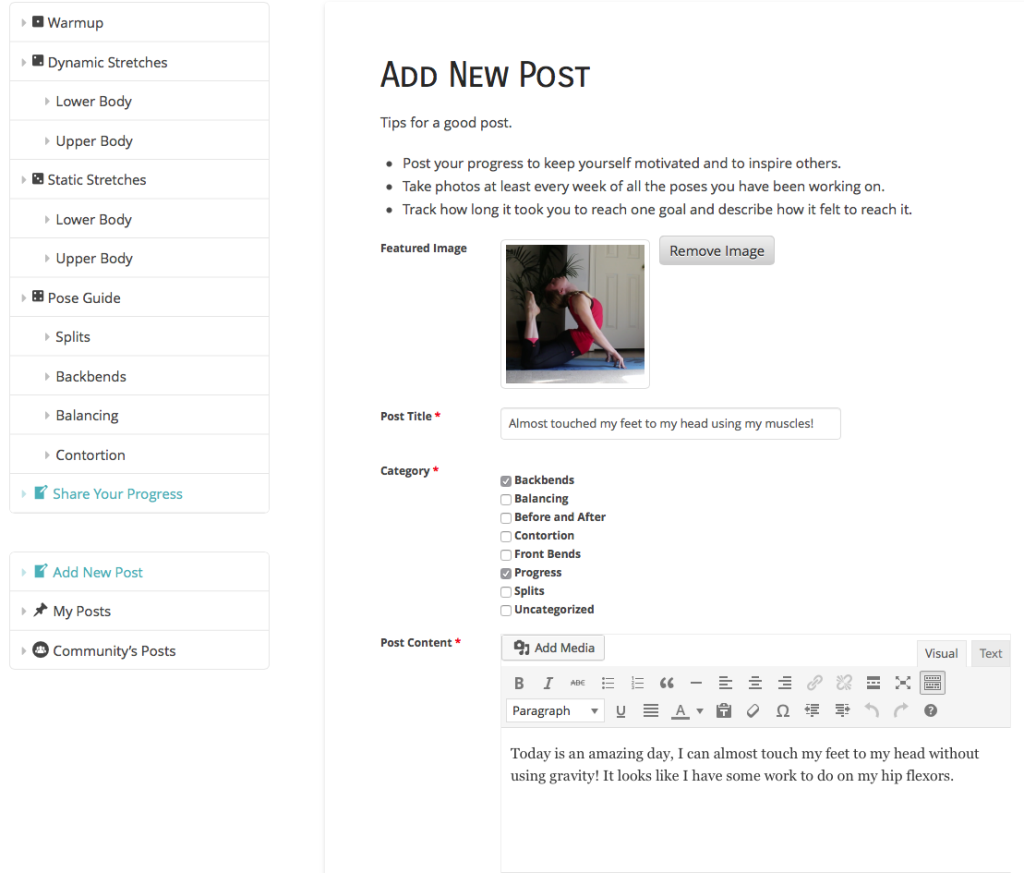Check the Before and After category
The image size is (1024, 873).
tap(505, 518)
